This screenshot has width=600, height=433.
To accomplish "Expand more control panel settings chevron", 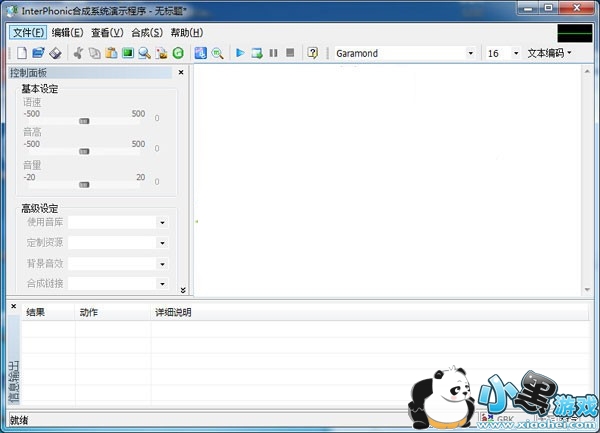I will coord(183,290).
